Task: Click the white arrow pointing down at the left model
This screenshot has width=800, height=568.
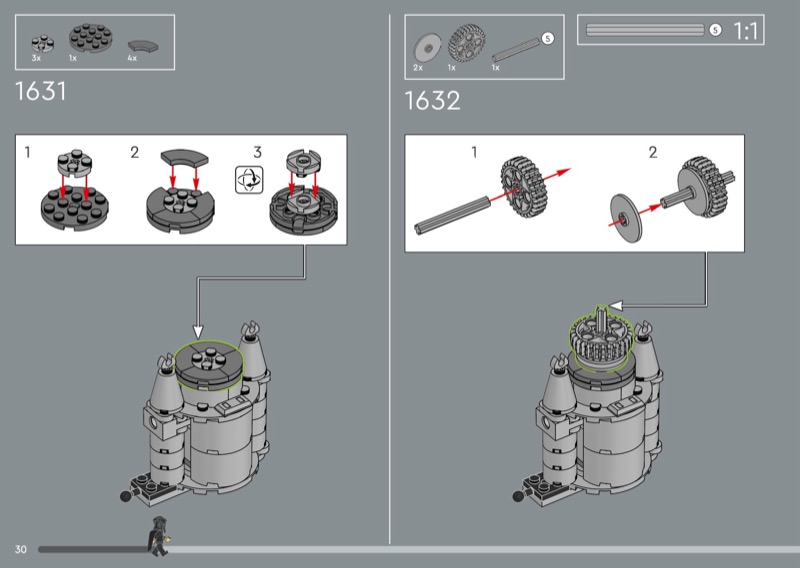Action: (197, 328)
